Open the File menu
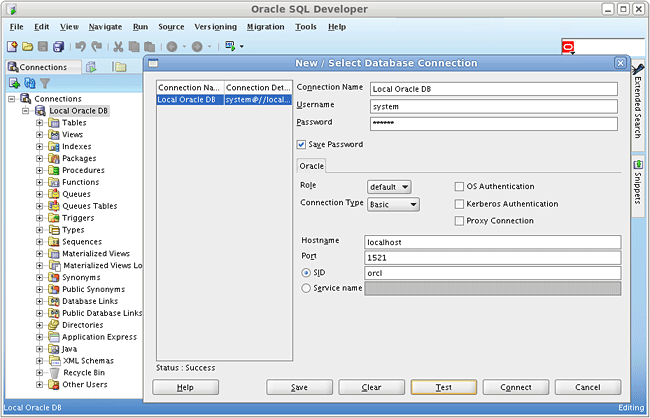The width and height of the screenshot is (650, 418). (x=17, y=27)
